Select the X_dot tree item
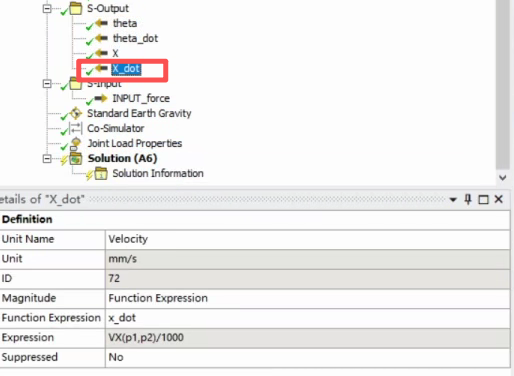This screenshot has height=376, width=514. (126, 69)
